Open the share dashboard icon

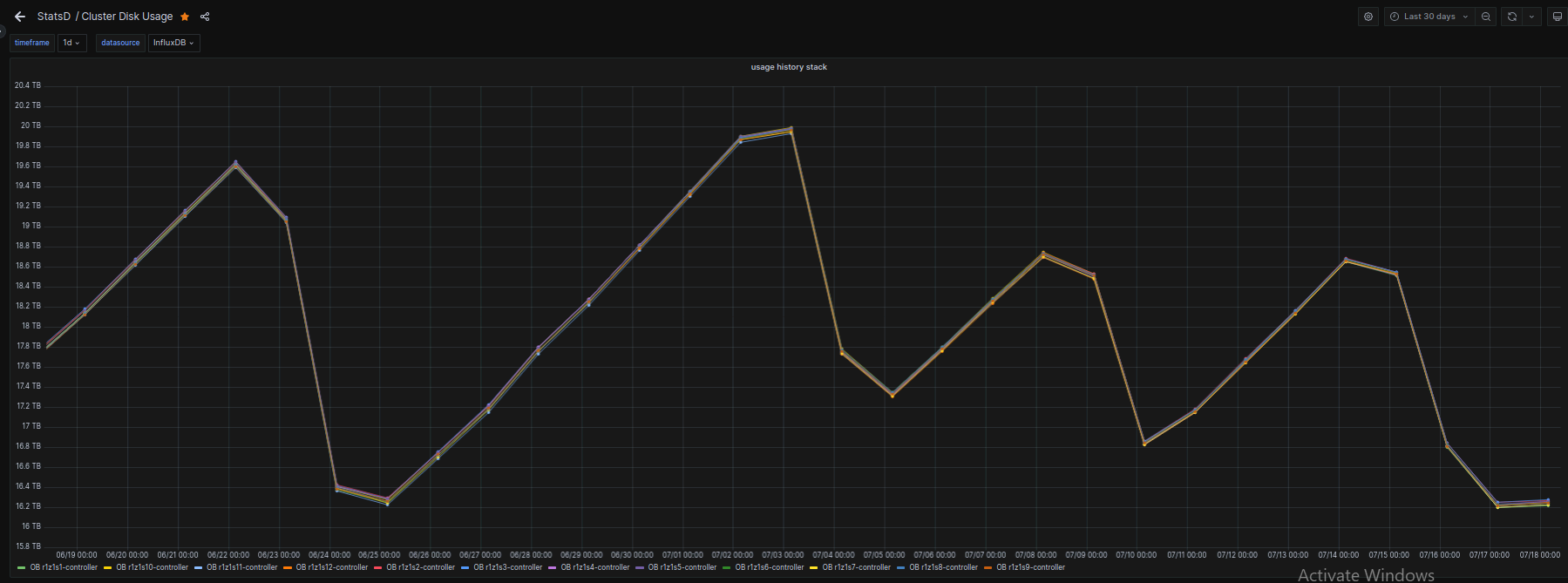point(205,17)
